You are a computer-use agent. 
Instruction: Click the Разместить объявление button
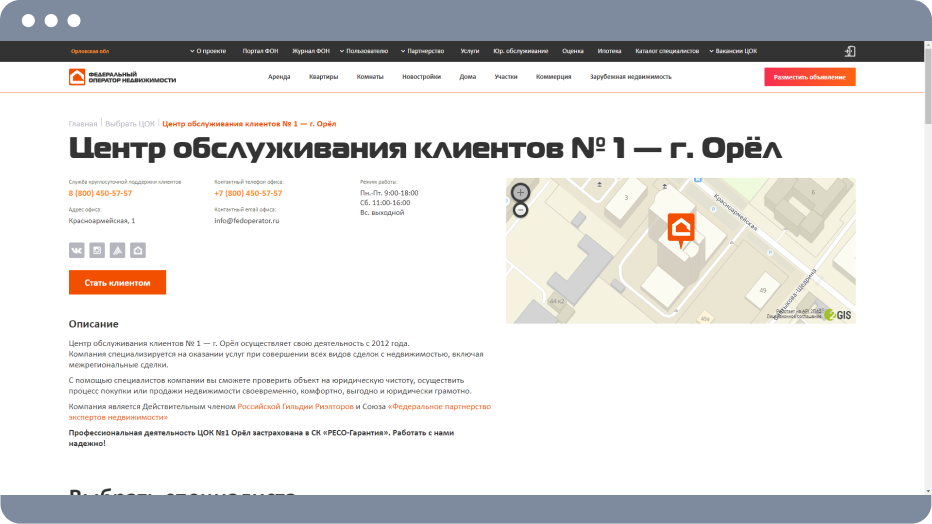(810, 77)
